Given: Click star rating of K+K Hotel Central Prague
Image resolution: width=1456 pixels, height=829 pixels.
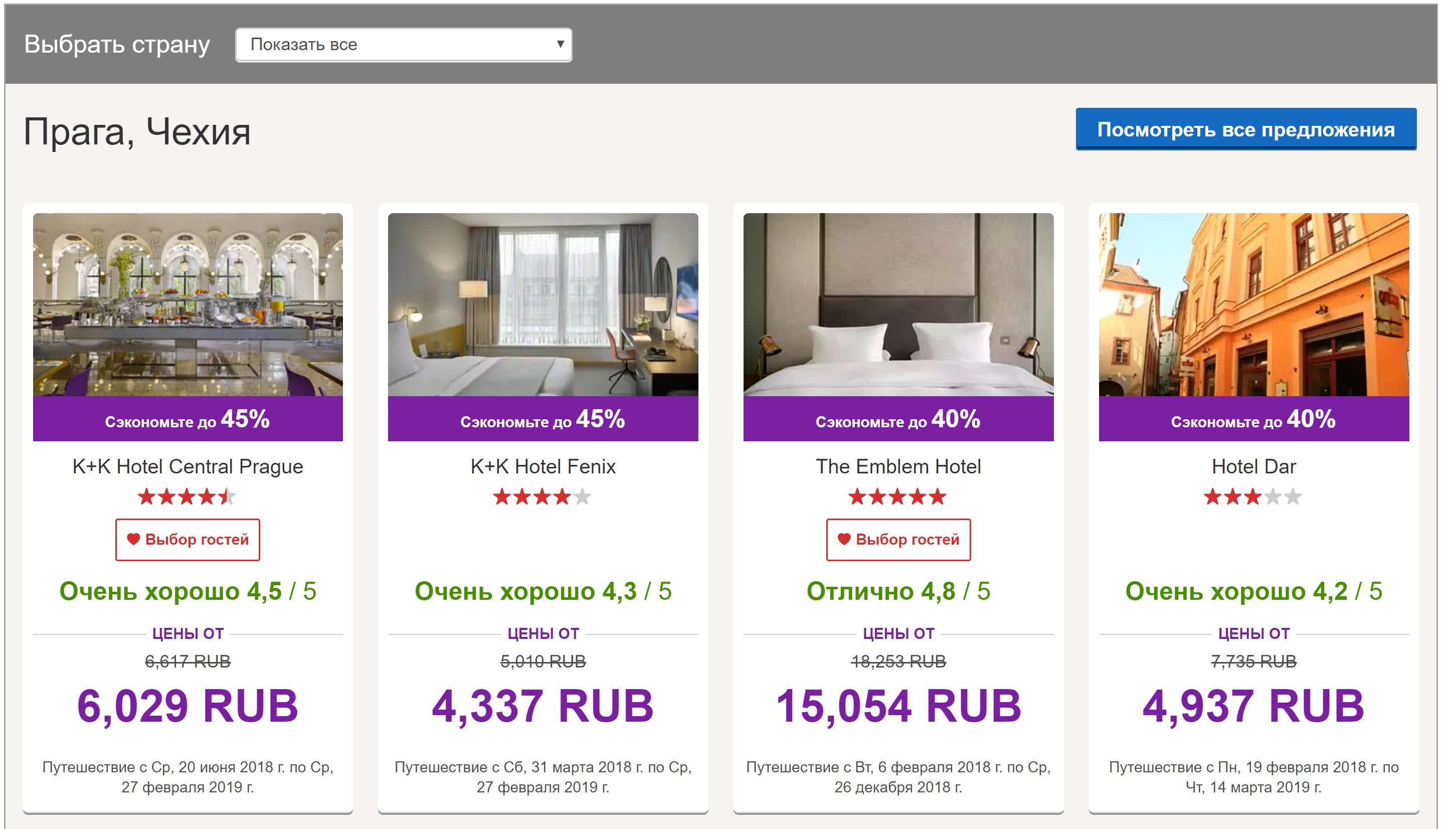Looking at the screenshot, I should 187,497.
